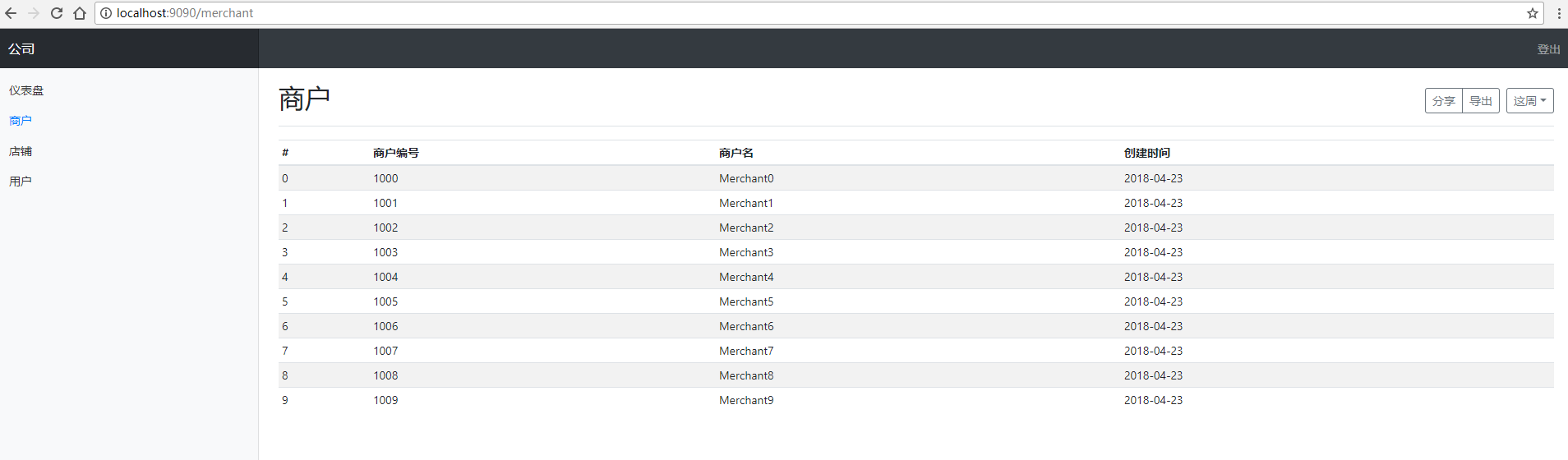Open 仪表盘 in the sidebar
This screenshot has height=460, width=1568.
[26, 90]
